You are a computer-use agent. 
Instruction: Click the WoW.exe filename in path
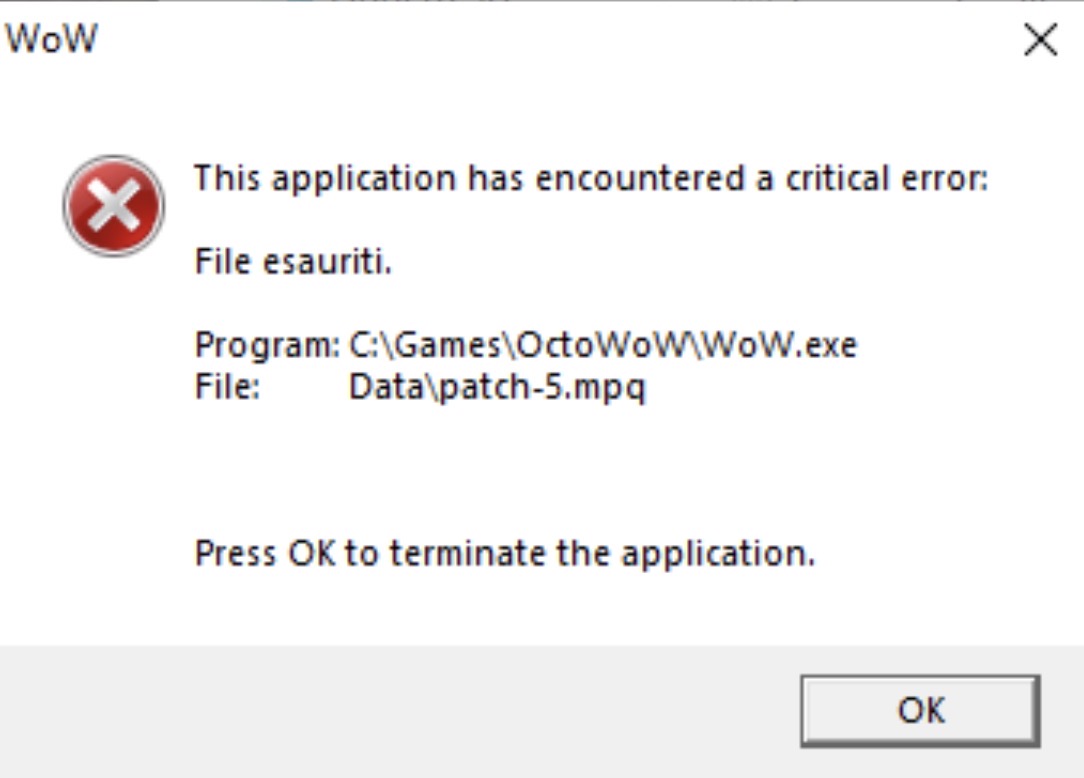[x=779, y=344]
